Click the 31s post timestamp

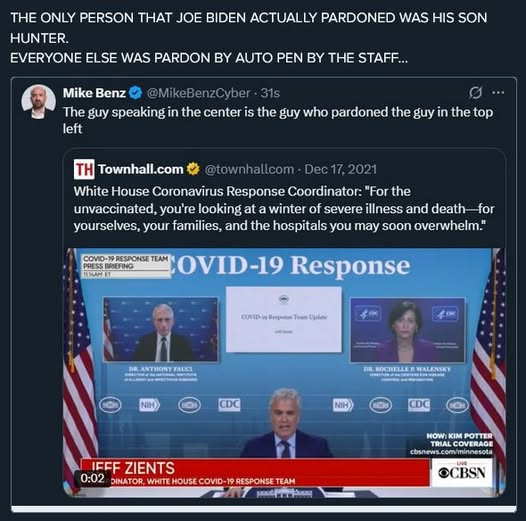point(270,93)
